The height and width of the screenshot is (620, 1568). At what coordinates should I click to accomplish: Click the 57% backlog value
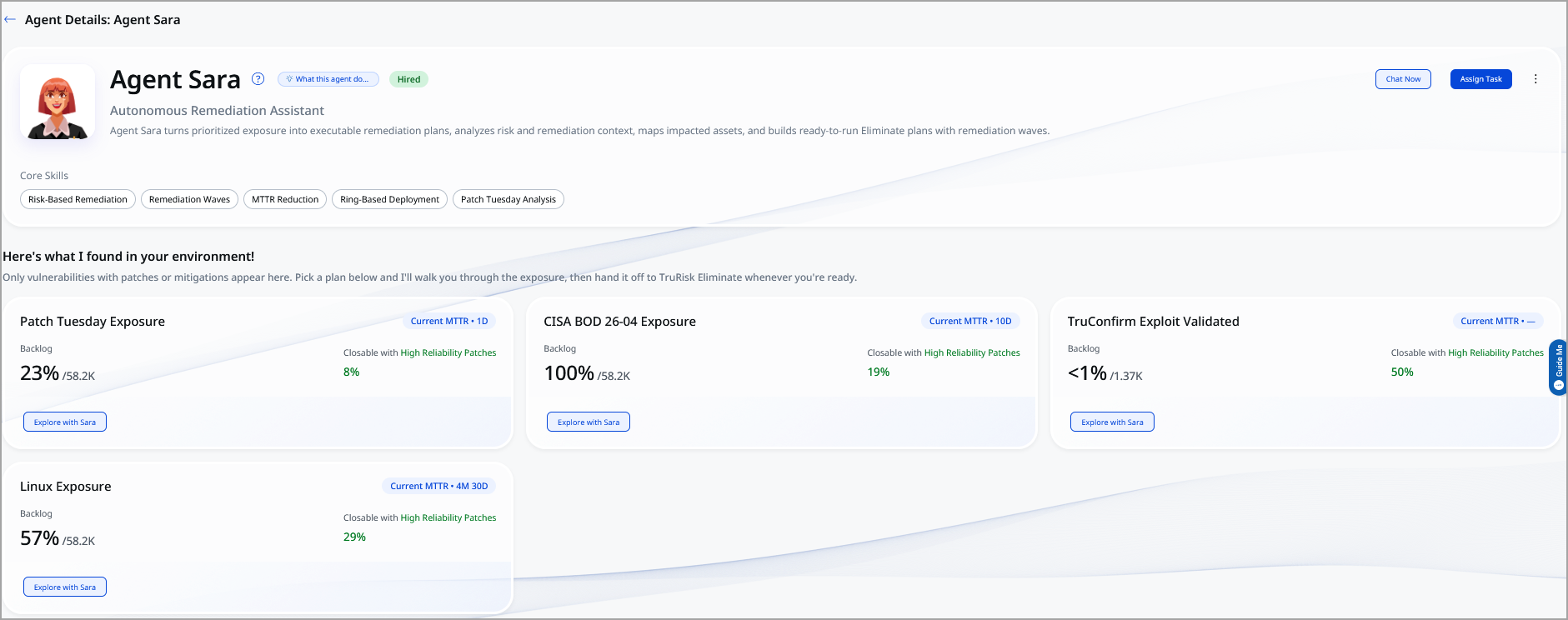pos(39,538)
